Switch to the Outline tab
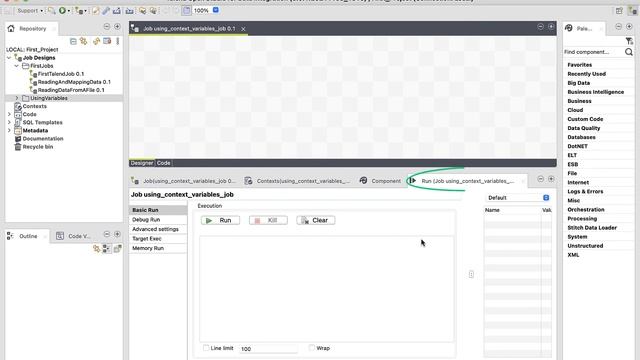This screenshot has height=360, width=640. click(28, 236)
